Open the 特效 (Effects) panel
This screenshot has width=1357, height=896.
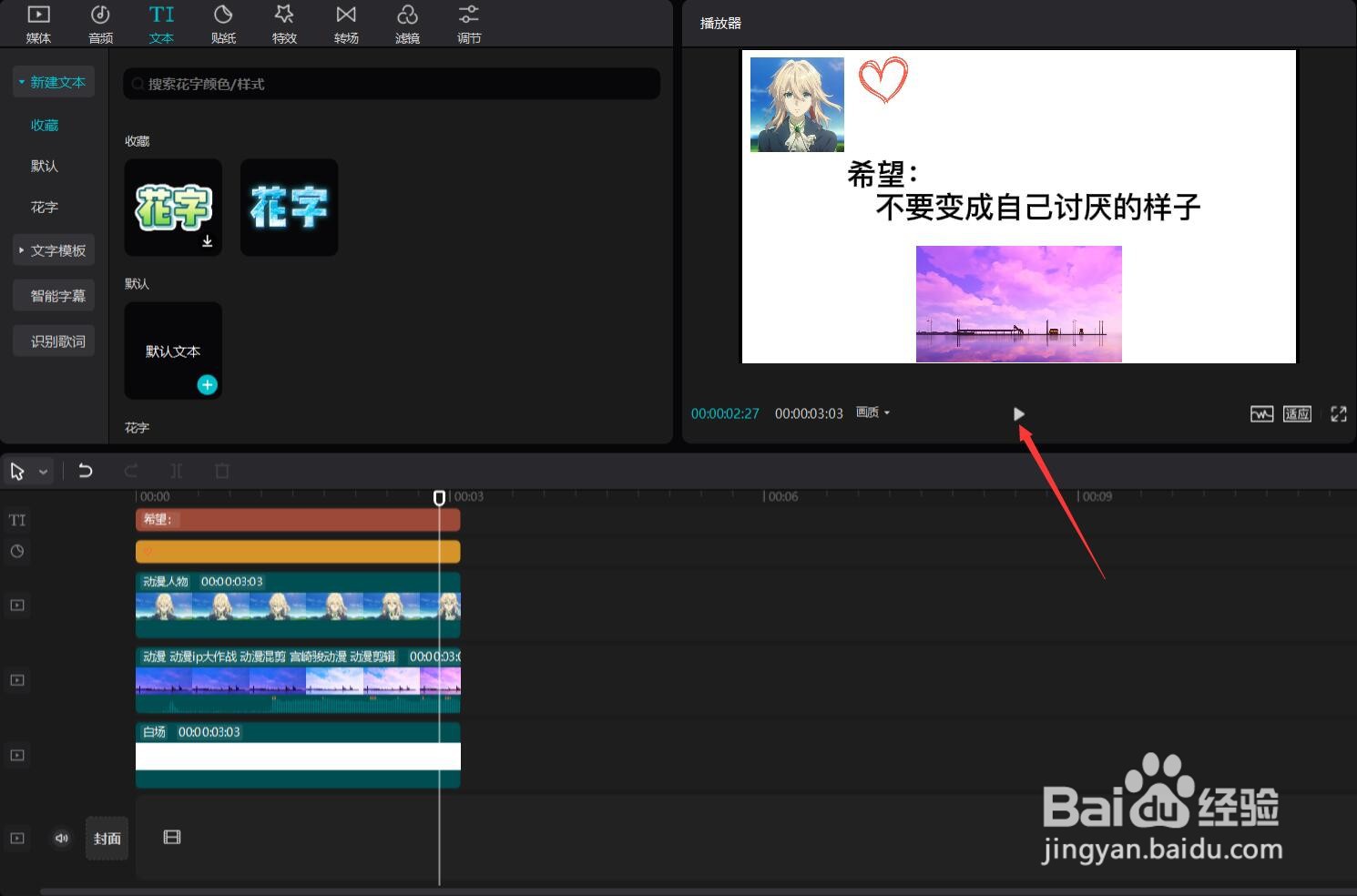click(284, 23)
